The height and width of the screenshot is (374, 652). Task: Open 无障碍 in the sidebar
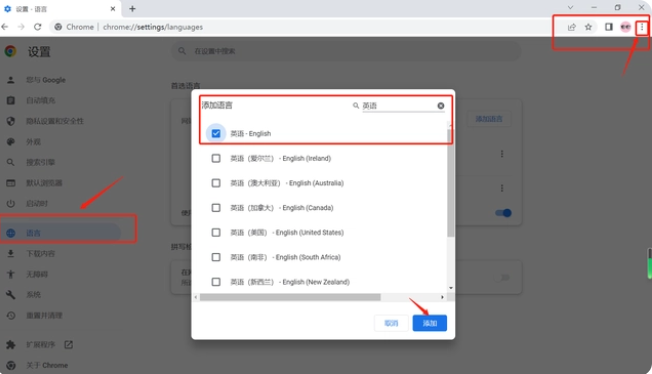pos(37,274)
